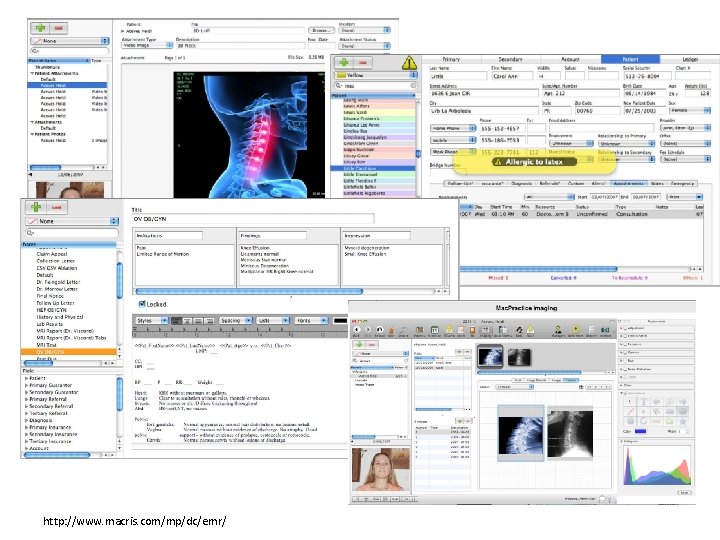720x540 pixels.
Task: Open the Fonts dropdown
Action: 311,321
